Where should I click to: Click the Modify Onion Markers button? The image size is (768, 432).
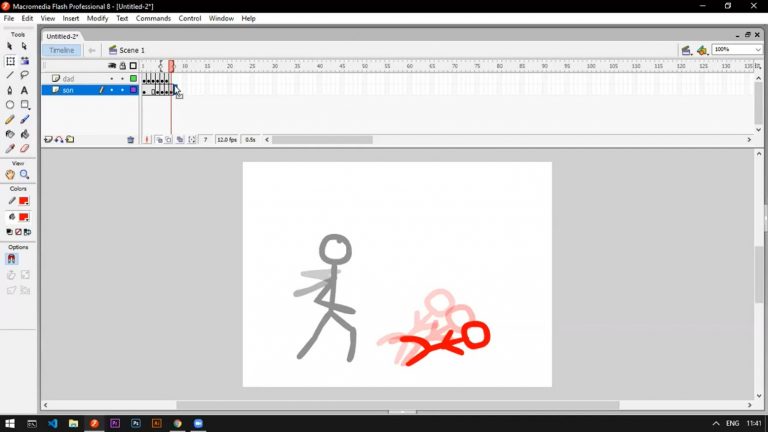tap(192, 140)
